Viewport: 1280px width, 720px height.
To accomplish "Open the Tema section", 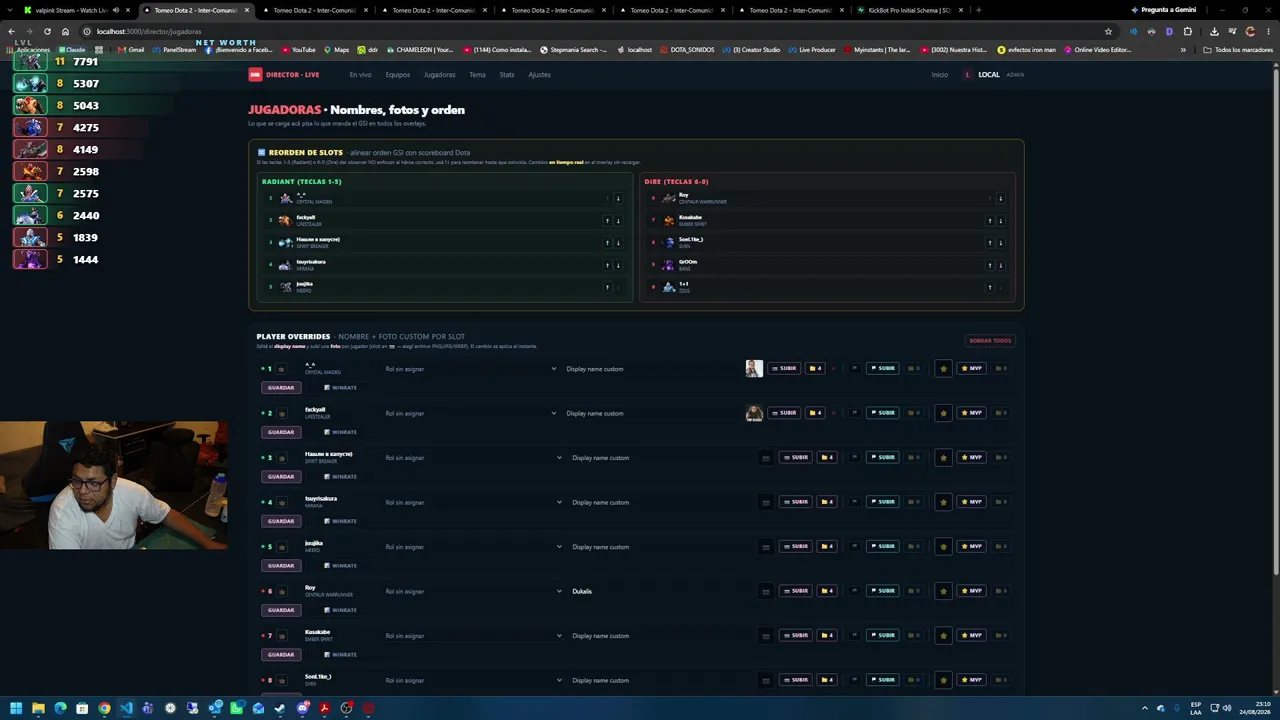I will [x=477, y=75].
